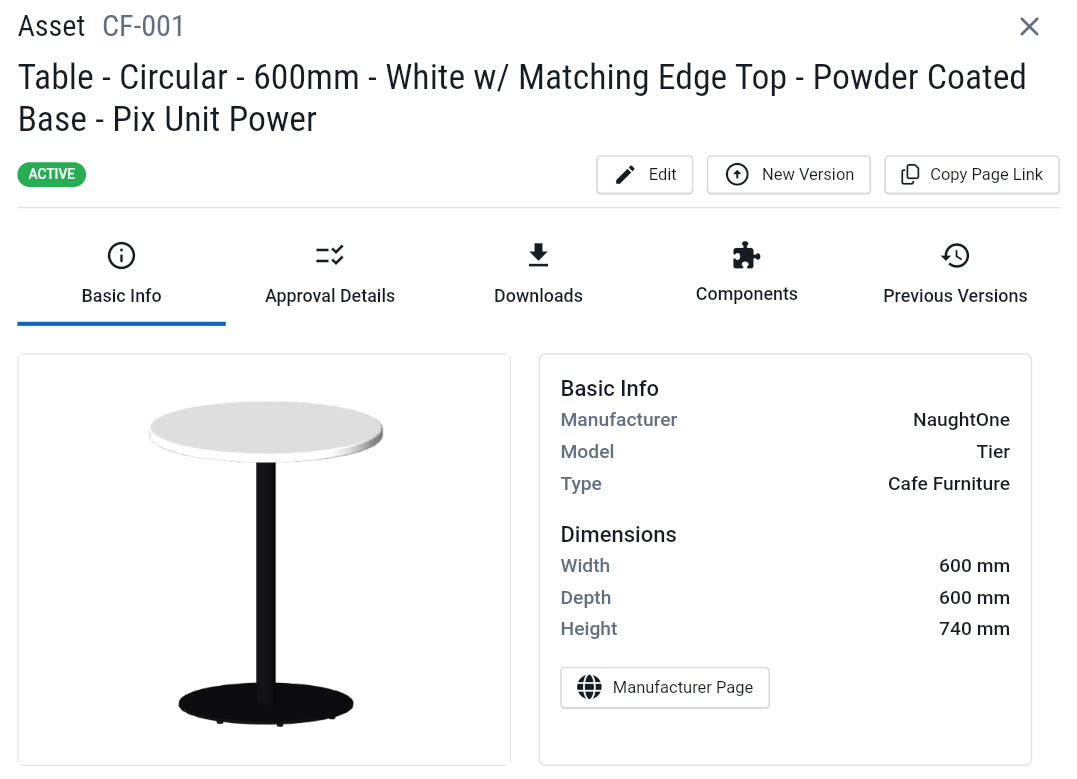Click the Previous Versions history clock icon
1077x779 pixels.
coord(955,256)
